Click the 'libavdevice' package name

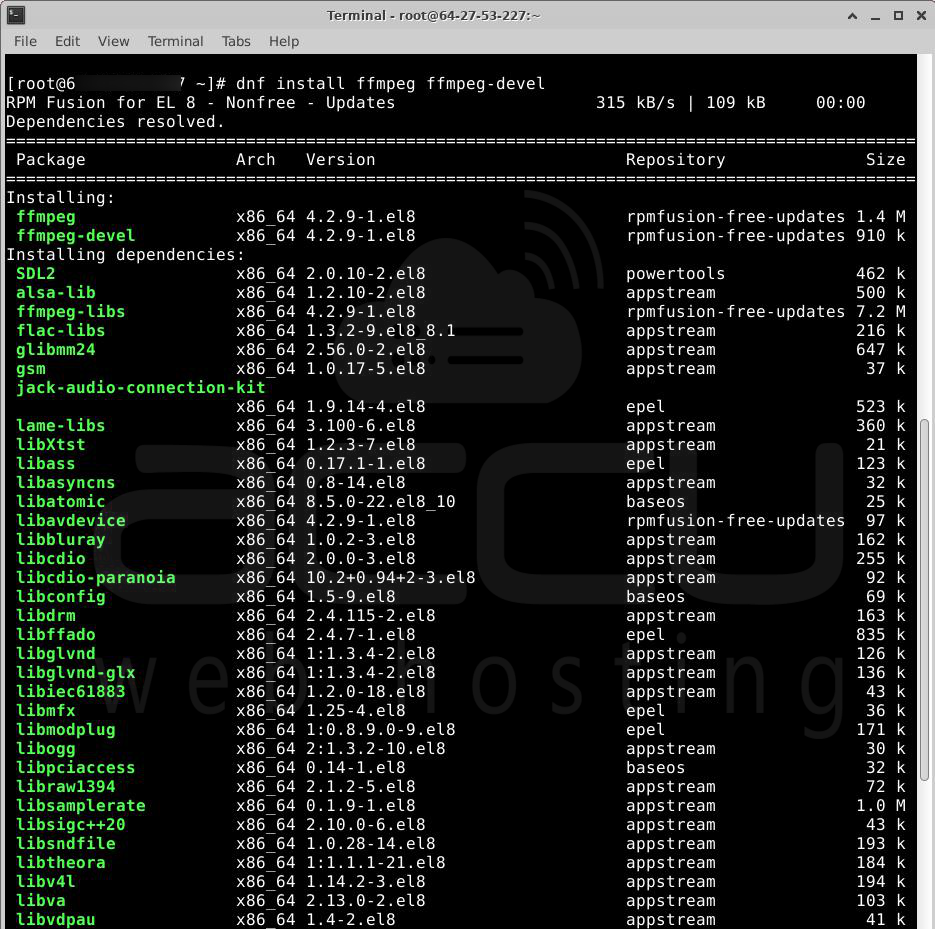point(70,521)
